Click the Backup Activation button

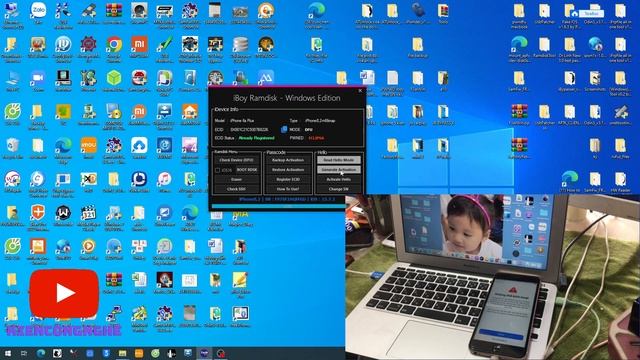coord(288,160)
